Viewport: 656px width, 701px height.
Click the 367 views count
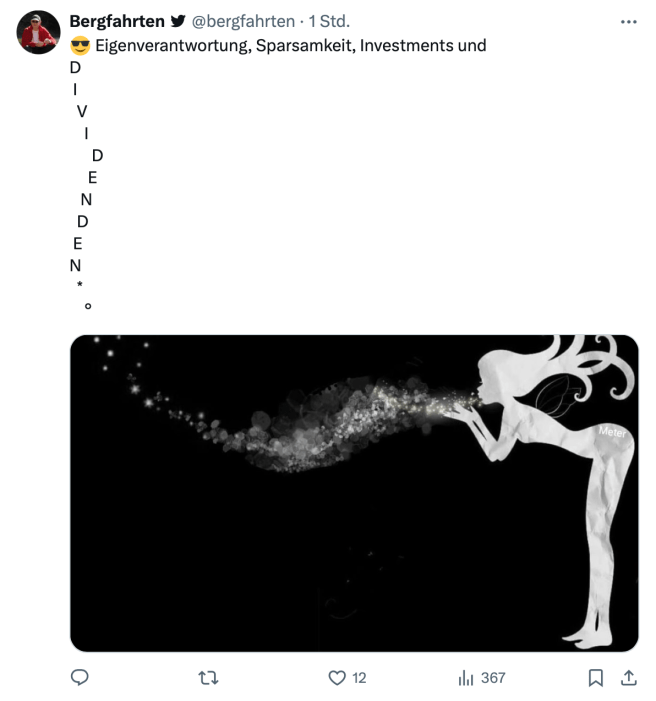click(x=493, y=678)
